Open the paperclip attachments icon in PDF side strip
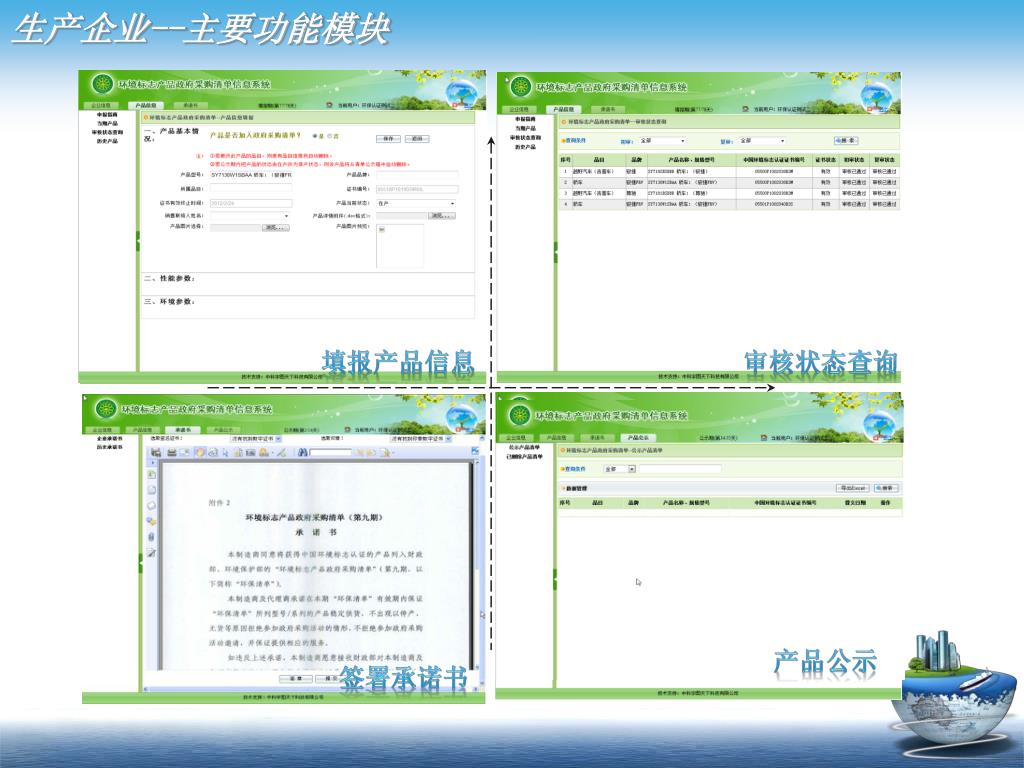The height and width of the screenshot is (768, 1024). coord(152,537)
